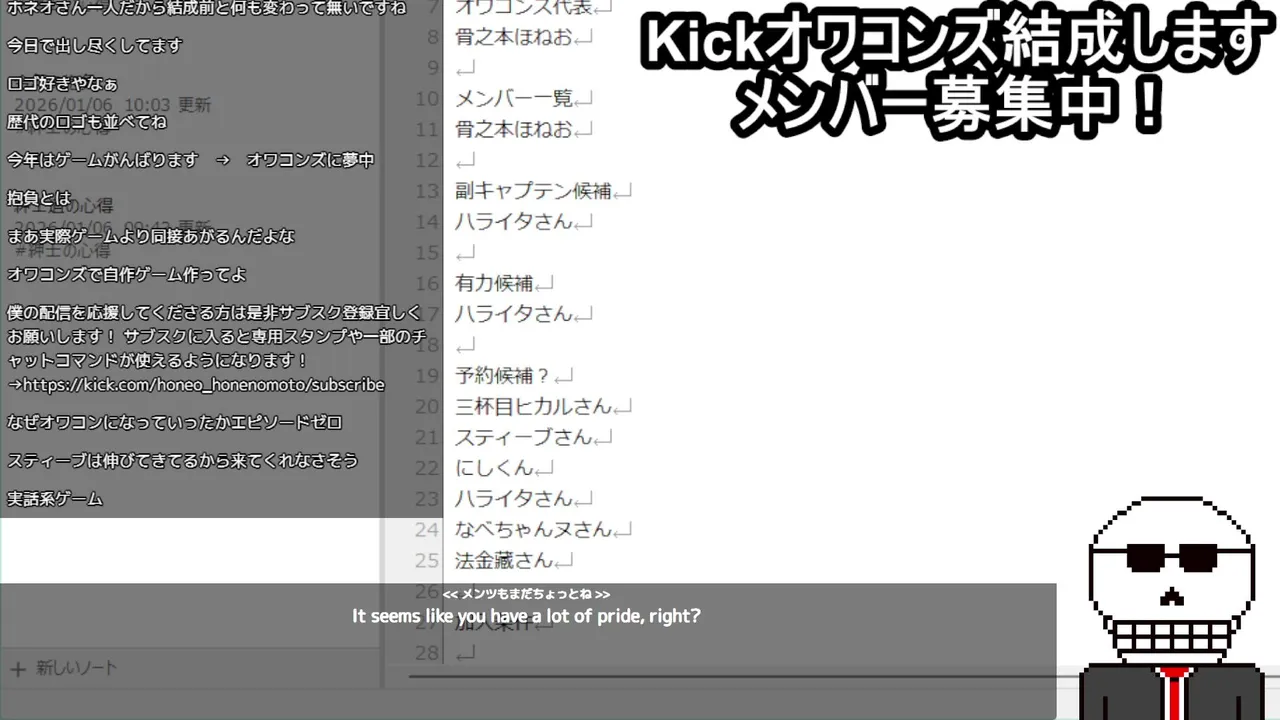The width and height of the screenshot is (1280, 720).
Task: Click chat message ホネオさん一人だから結成前と何も変わって無いですね
Action: (x=207, y=9)
